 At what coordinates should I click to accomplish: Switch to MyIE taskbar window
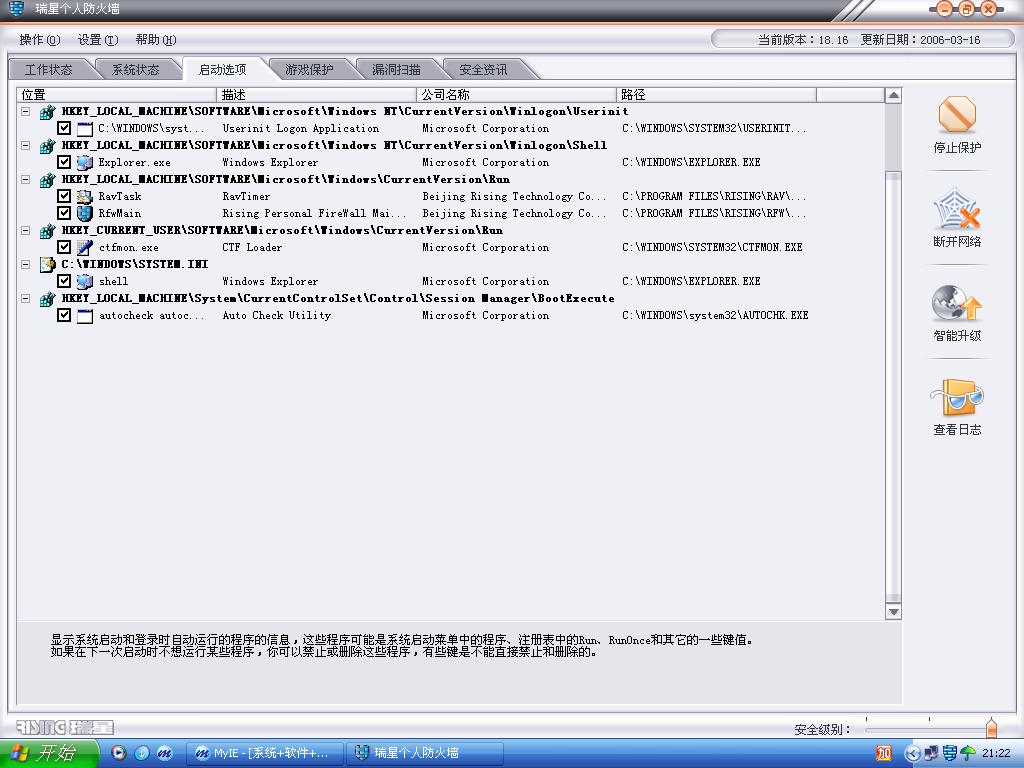click(x=266, y=753)
